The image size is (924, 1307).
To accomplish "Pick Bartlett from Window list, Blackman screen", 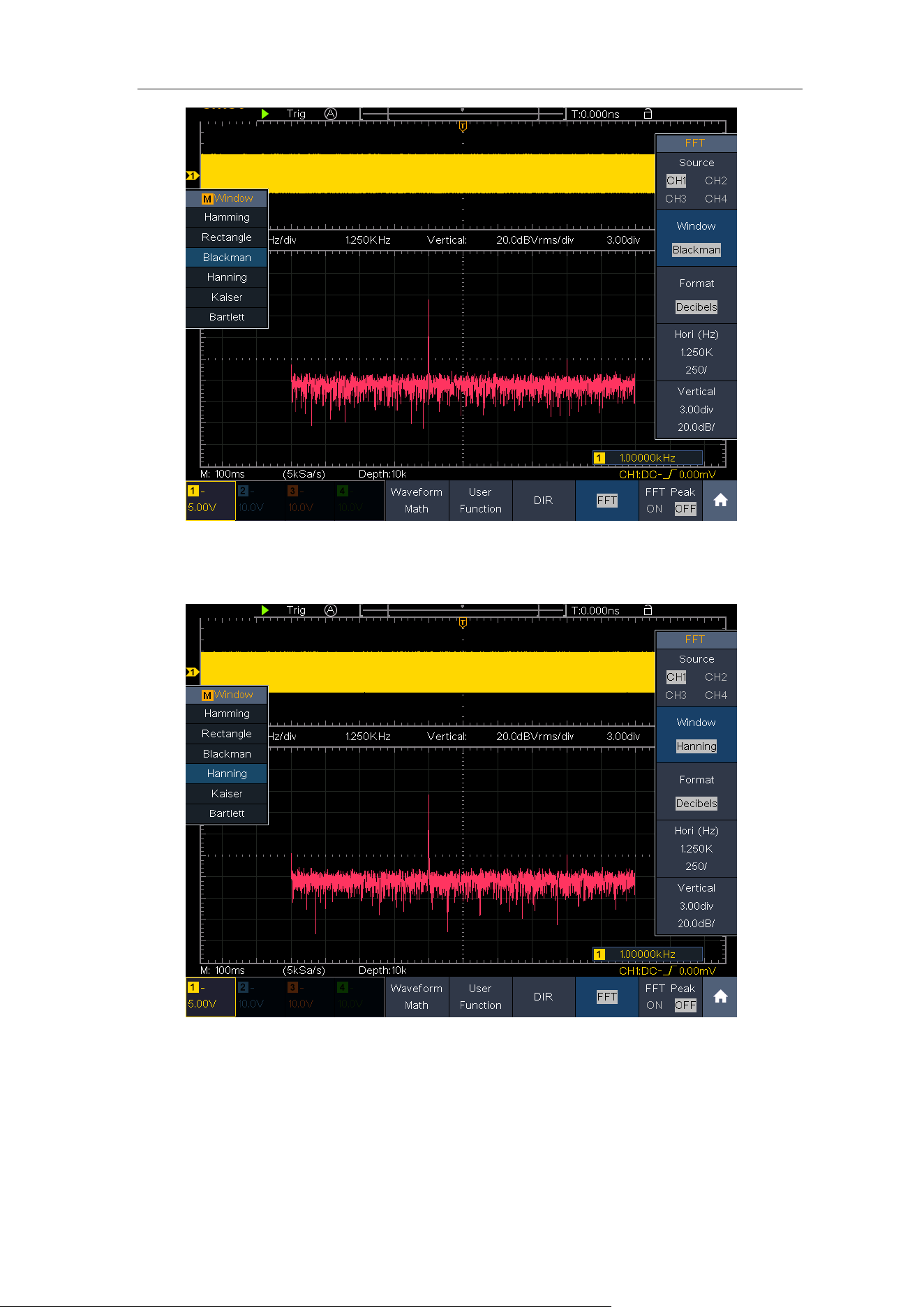I will (x=227, y=317).
